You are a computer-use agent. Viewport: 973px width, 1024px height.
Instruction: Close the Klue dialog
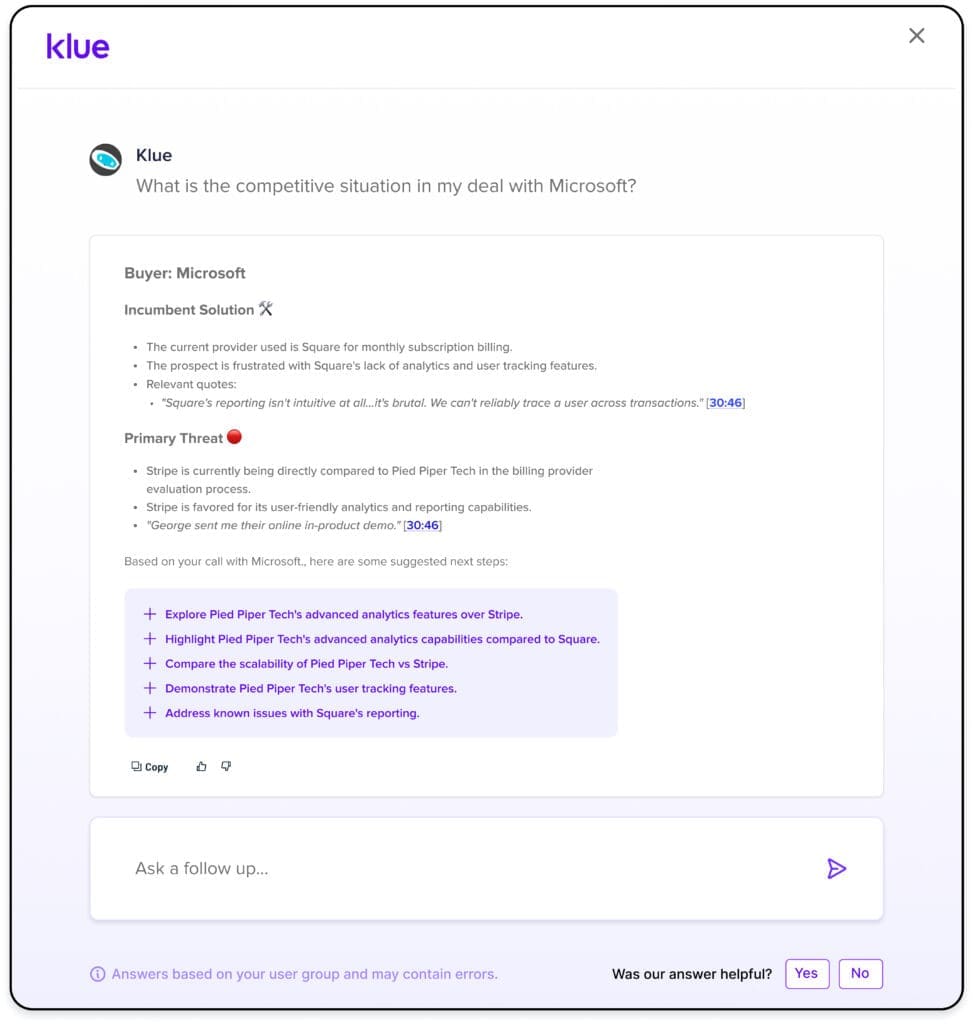point(916,36)
